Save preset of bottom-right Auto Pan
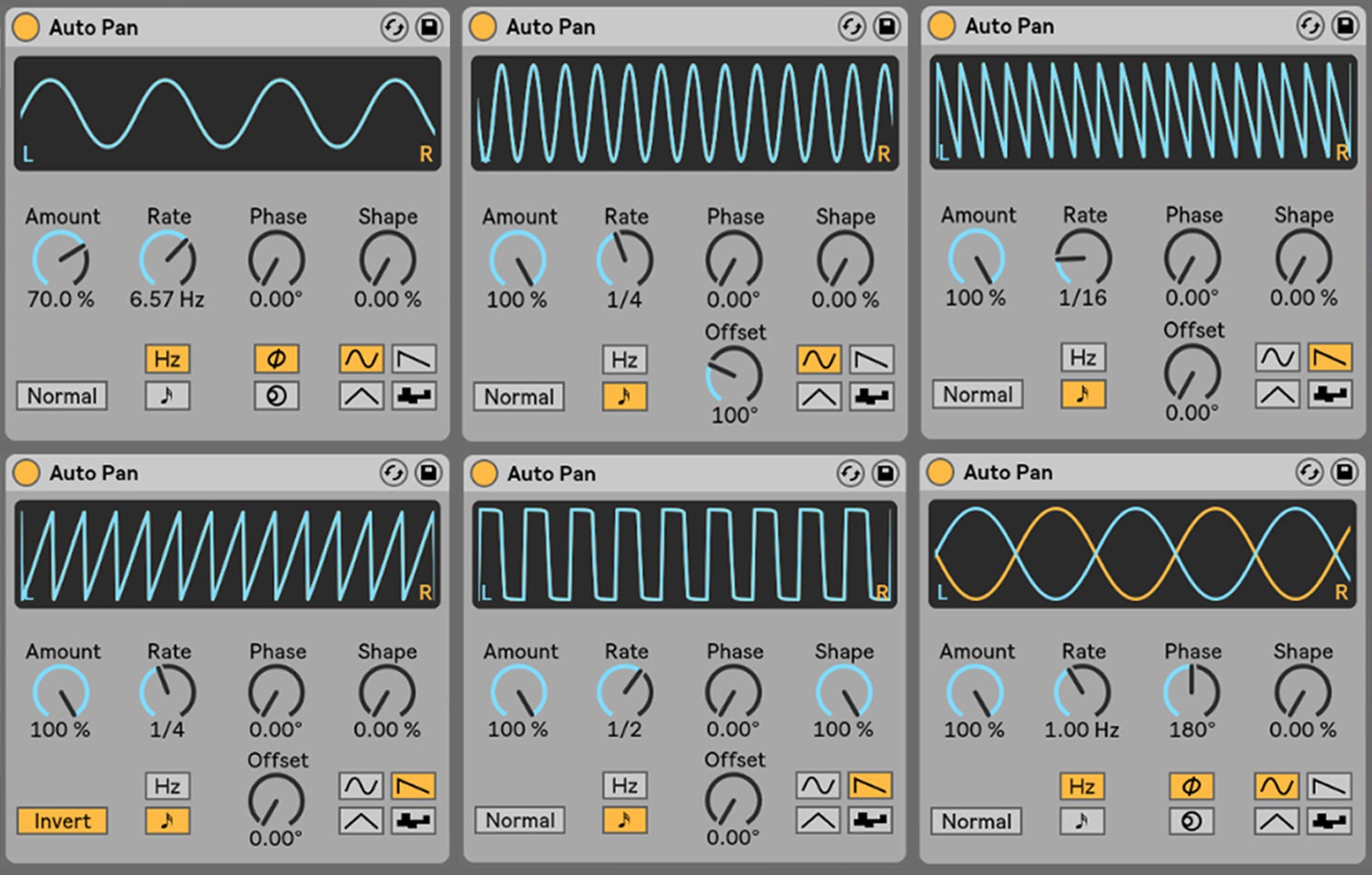 (1344, 472)
